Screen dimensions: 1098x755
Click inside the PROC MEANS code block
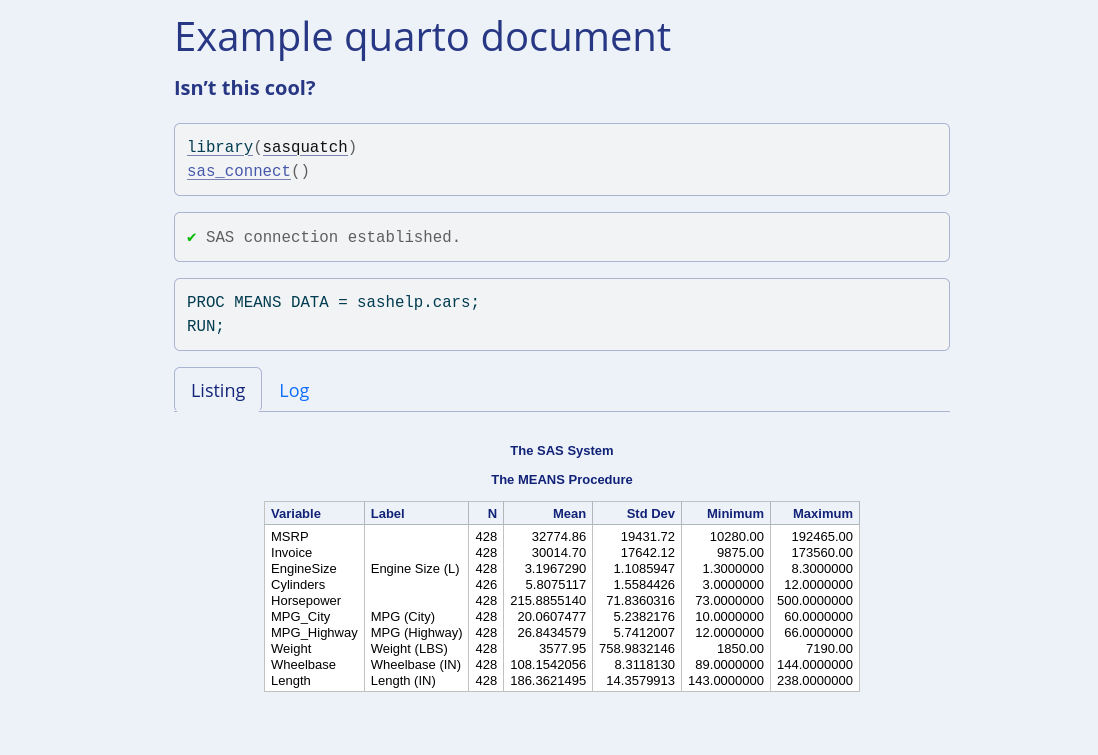pos(560,314)
